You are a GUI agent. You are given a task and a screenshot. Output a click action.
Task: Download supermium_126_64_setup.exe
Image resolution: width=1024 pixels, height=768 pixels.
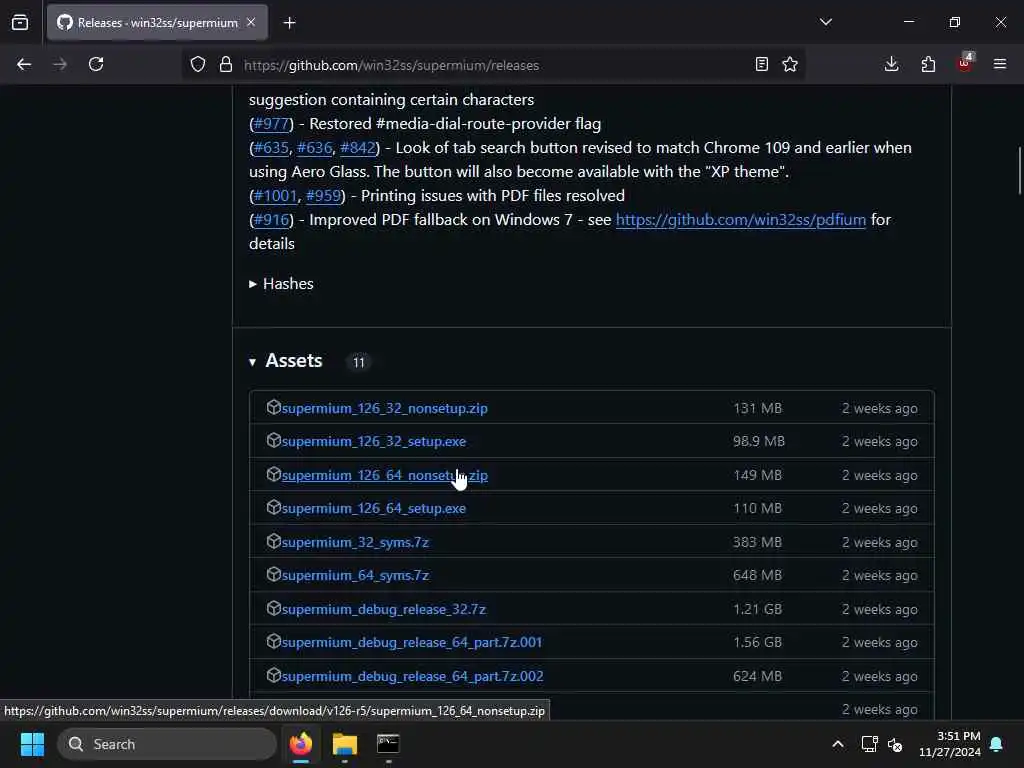point(374,509)
